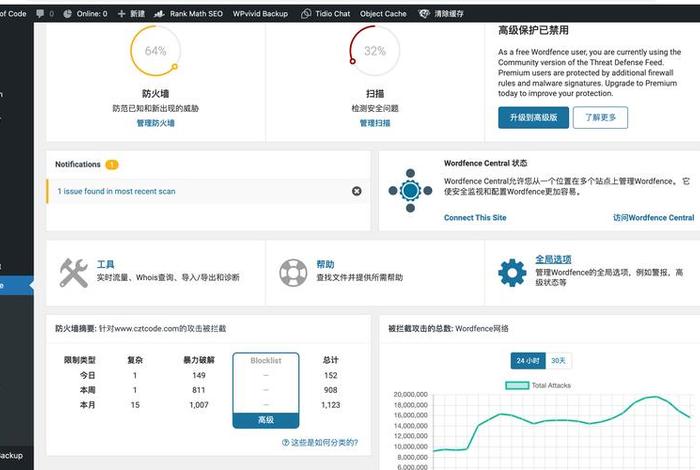The width and height of the screenshot is (700, 470).
Task: Click the help lifebuoy icon
Action: point(293,273)
